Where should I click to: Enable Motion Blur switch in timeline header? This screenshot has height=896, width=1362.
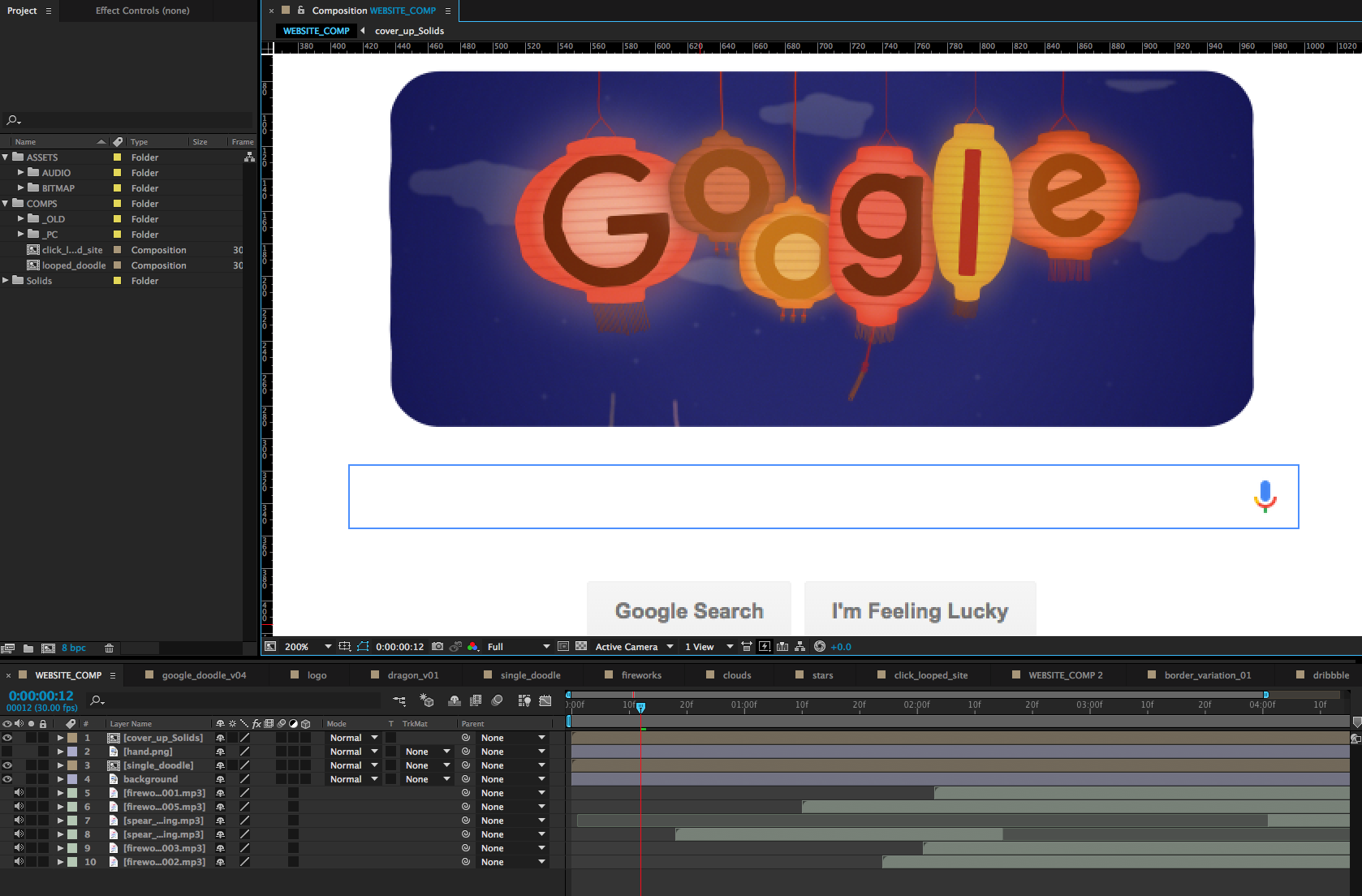[x=497, y=700]
